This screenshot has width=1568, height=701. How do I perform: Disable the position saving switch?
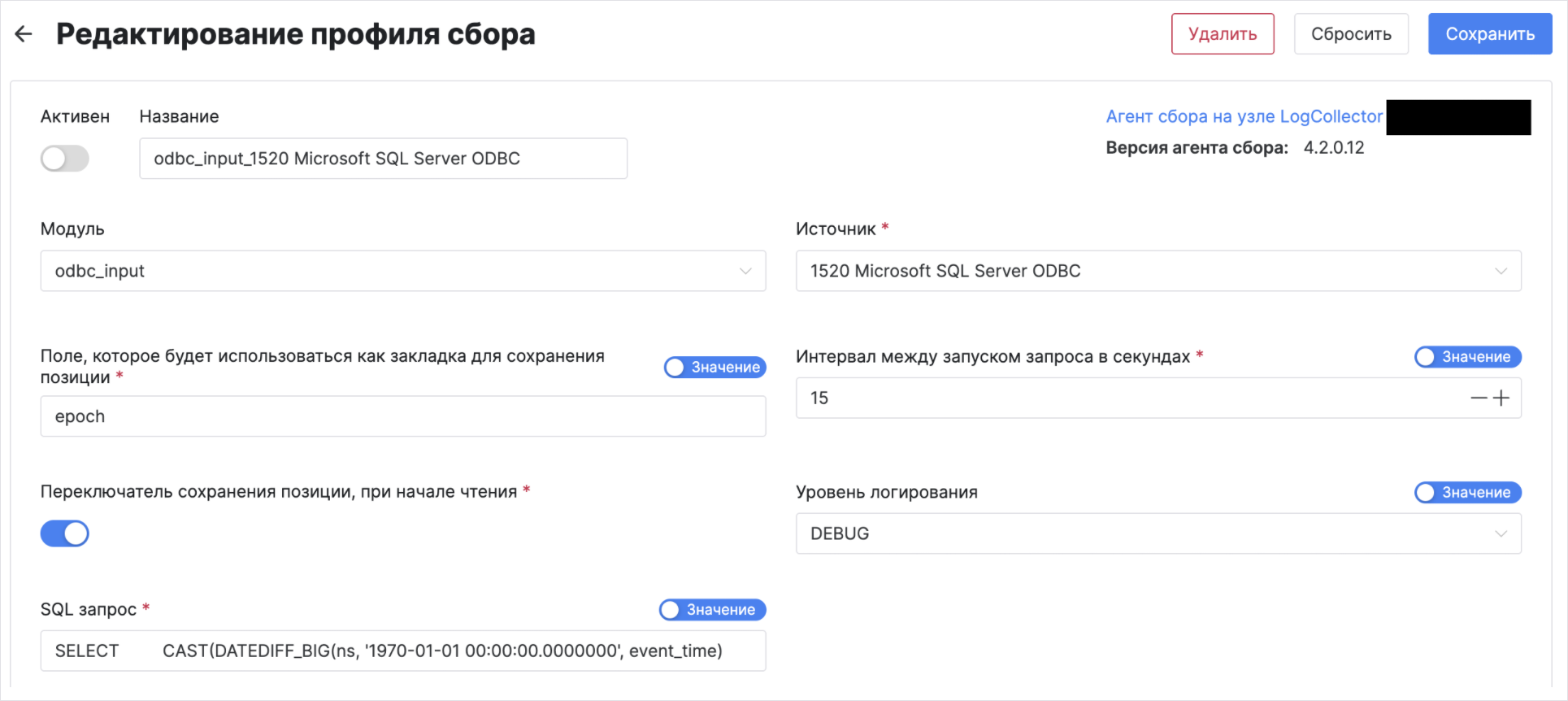tap(65, 533)
